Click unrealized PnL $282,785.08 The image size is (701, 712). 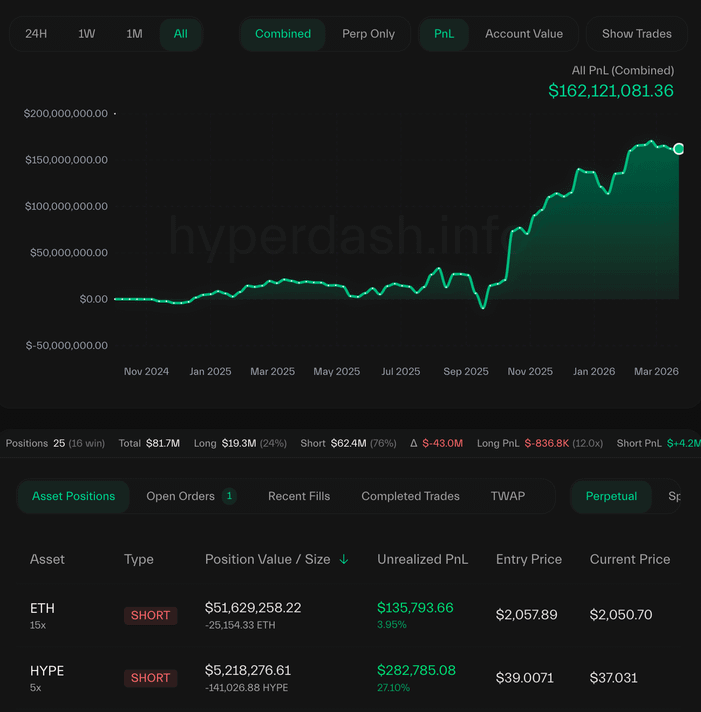point(416,671)
